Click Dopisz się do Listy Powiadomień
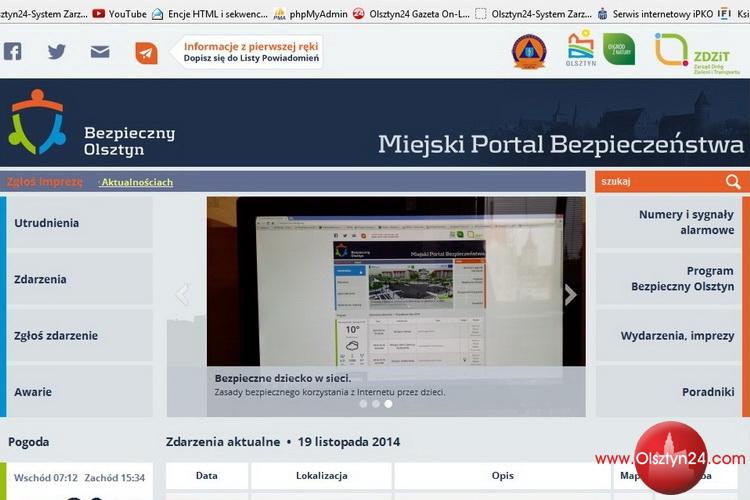750x500 pixels. (251, 58)
